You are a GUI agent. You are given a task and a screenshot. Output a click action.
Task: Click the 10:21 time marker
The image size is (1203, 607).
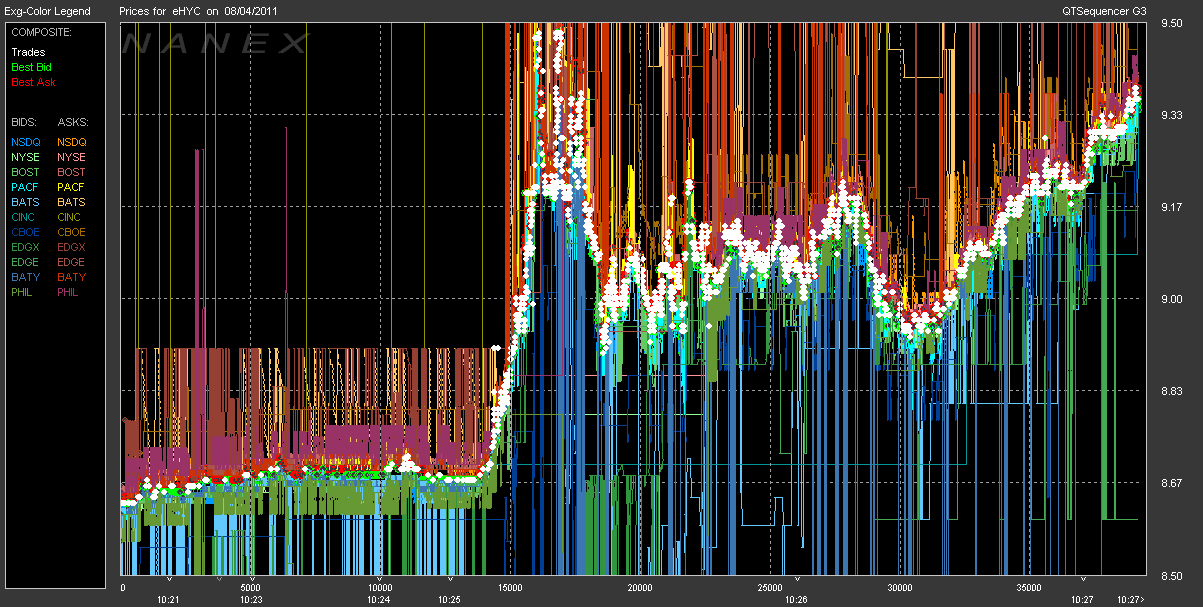click(168, 600)
